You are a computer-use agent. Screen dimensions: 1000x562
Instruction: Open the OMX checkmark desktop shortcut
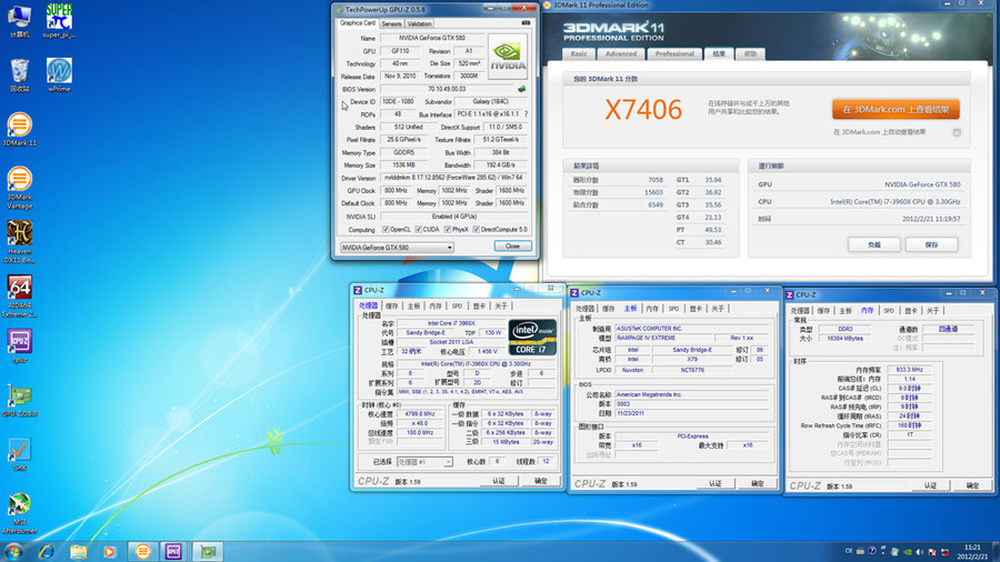[x=19, y=454]
